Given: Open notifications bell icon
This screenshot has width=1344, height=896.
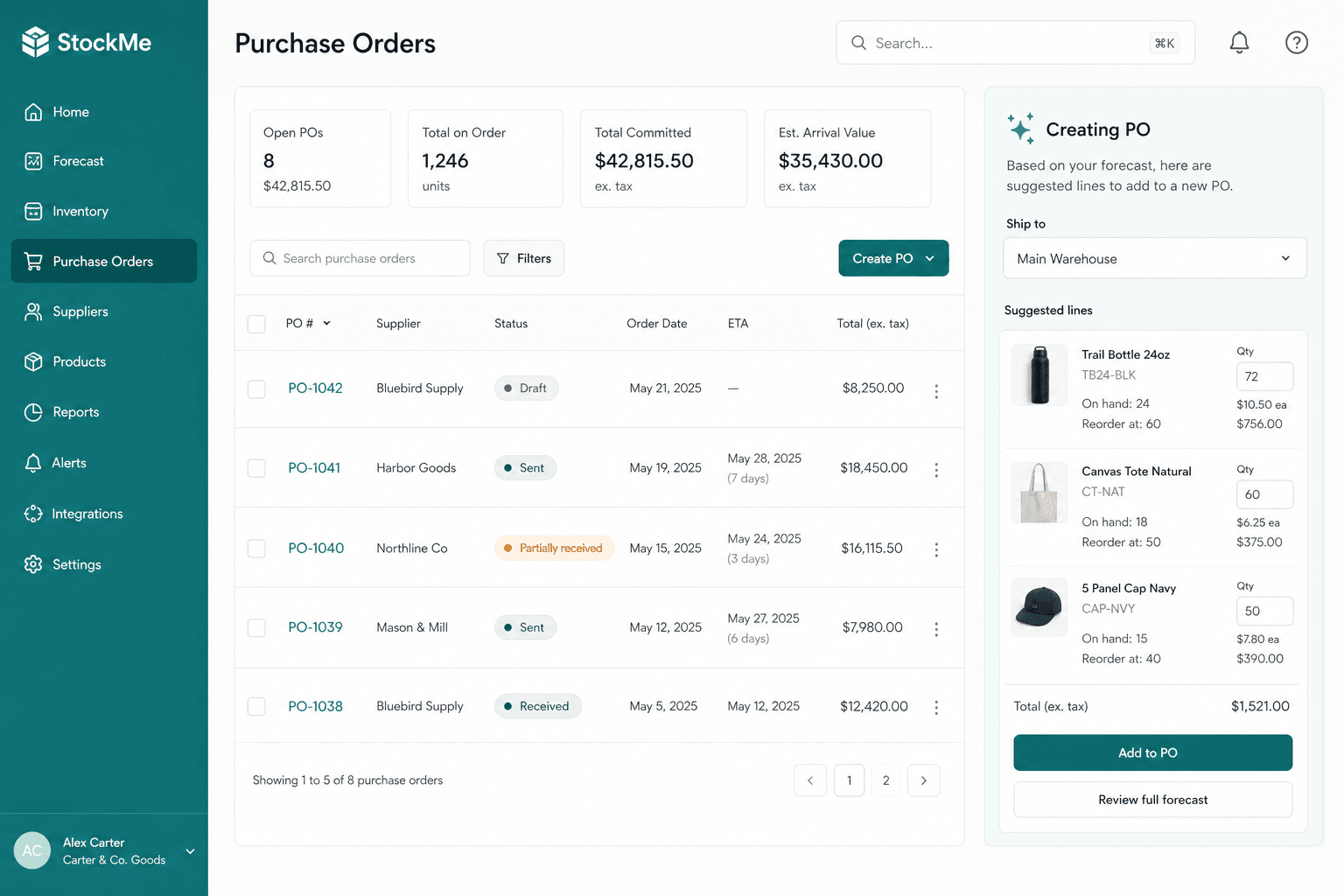Looking at the screenshot, I should [x=1239, y=42].
